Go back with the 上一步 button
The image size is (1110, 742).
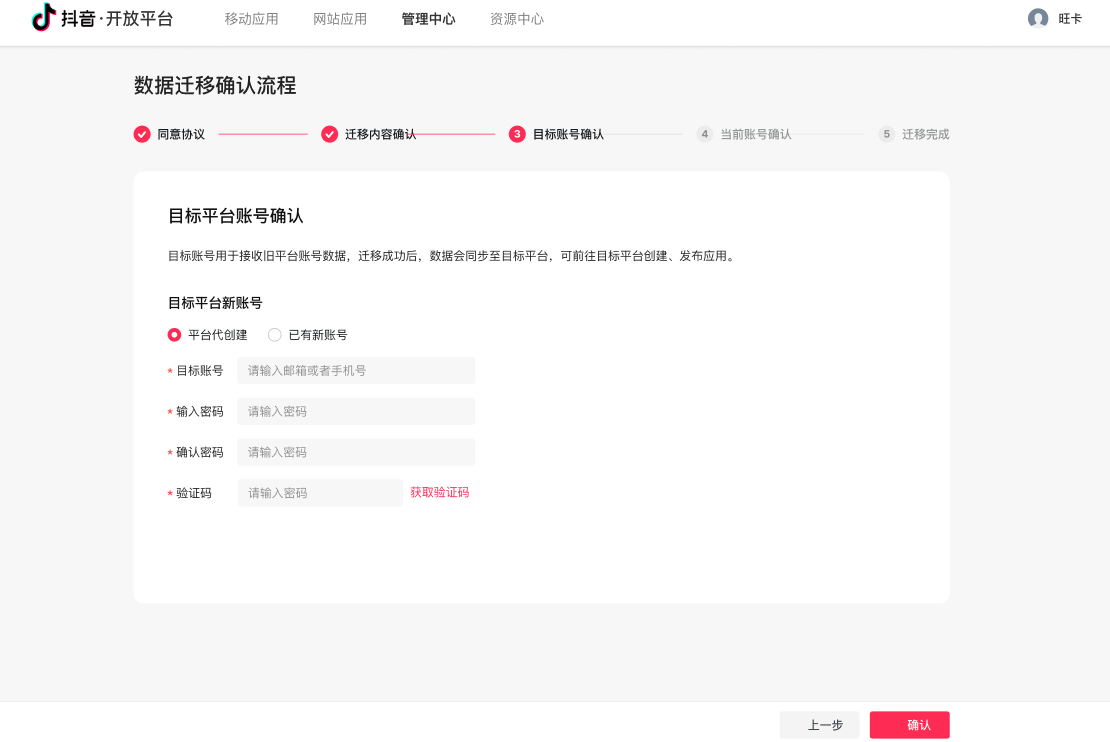[x=825, y=725]
